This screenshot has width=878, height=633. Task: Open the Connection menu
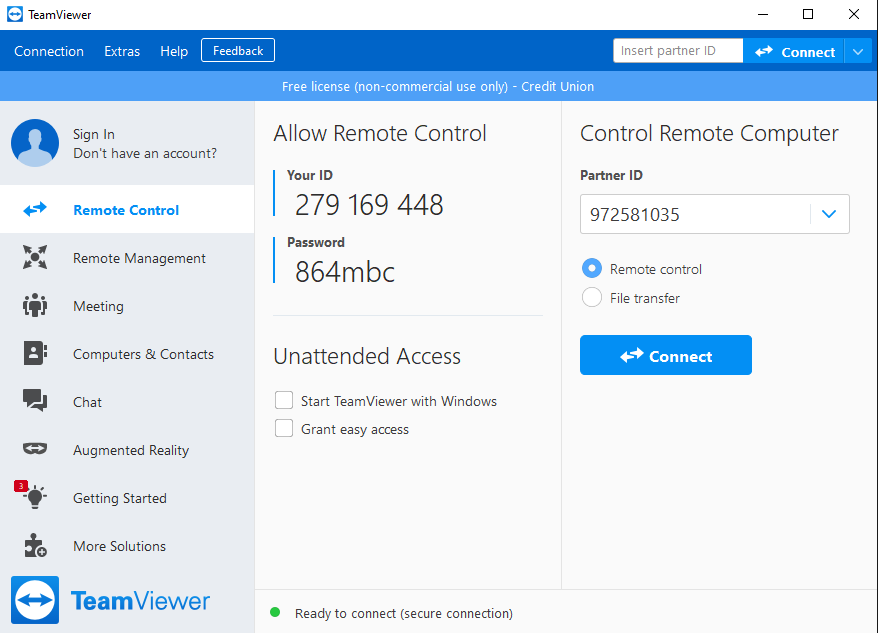click(49, 52)
